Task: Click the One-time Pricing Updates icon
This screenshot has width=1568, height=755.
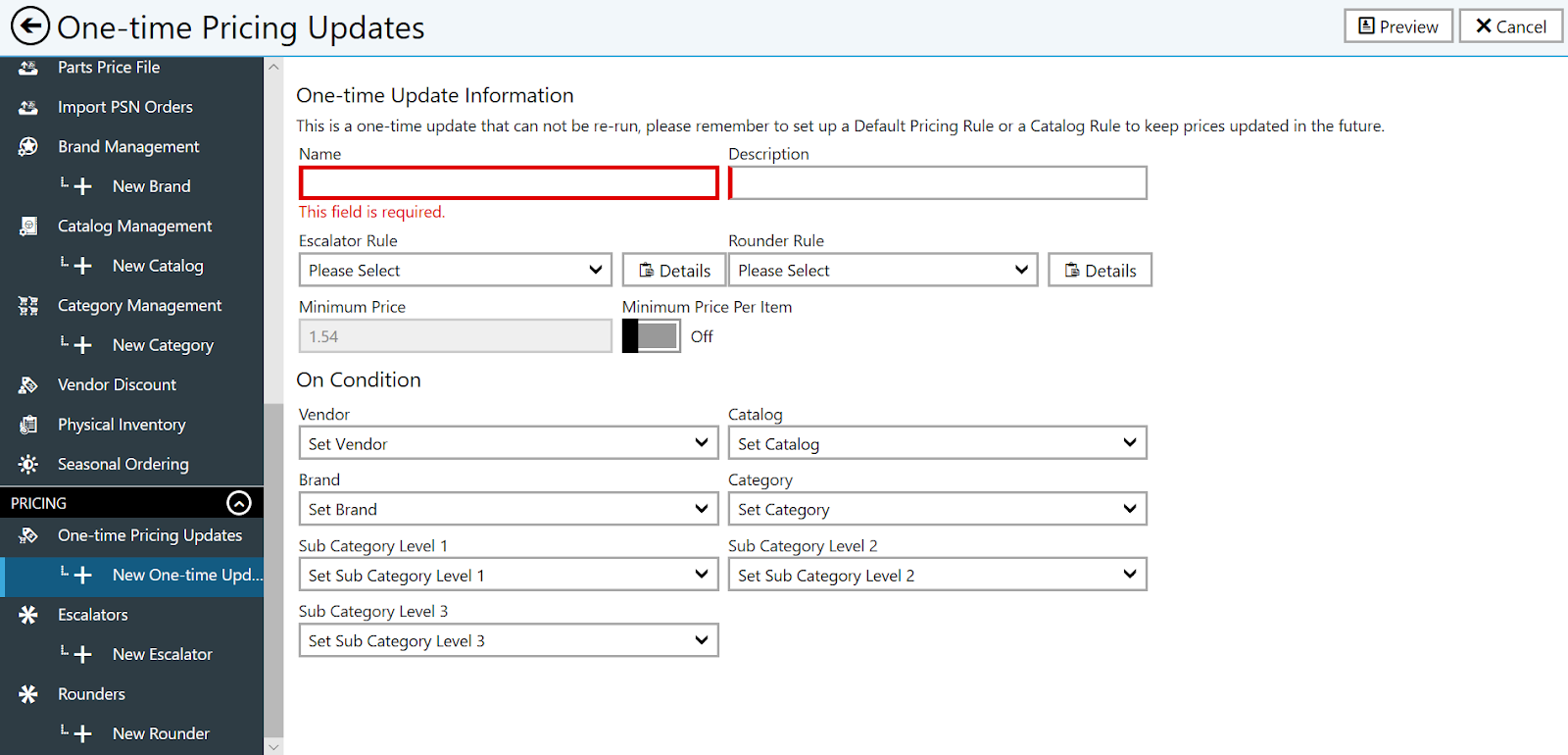Action: [x=28, y=535]
